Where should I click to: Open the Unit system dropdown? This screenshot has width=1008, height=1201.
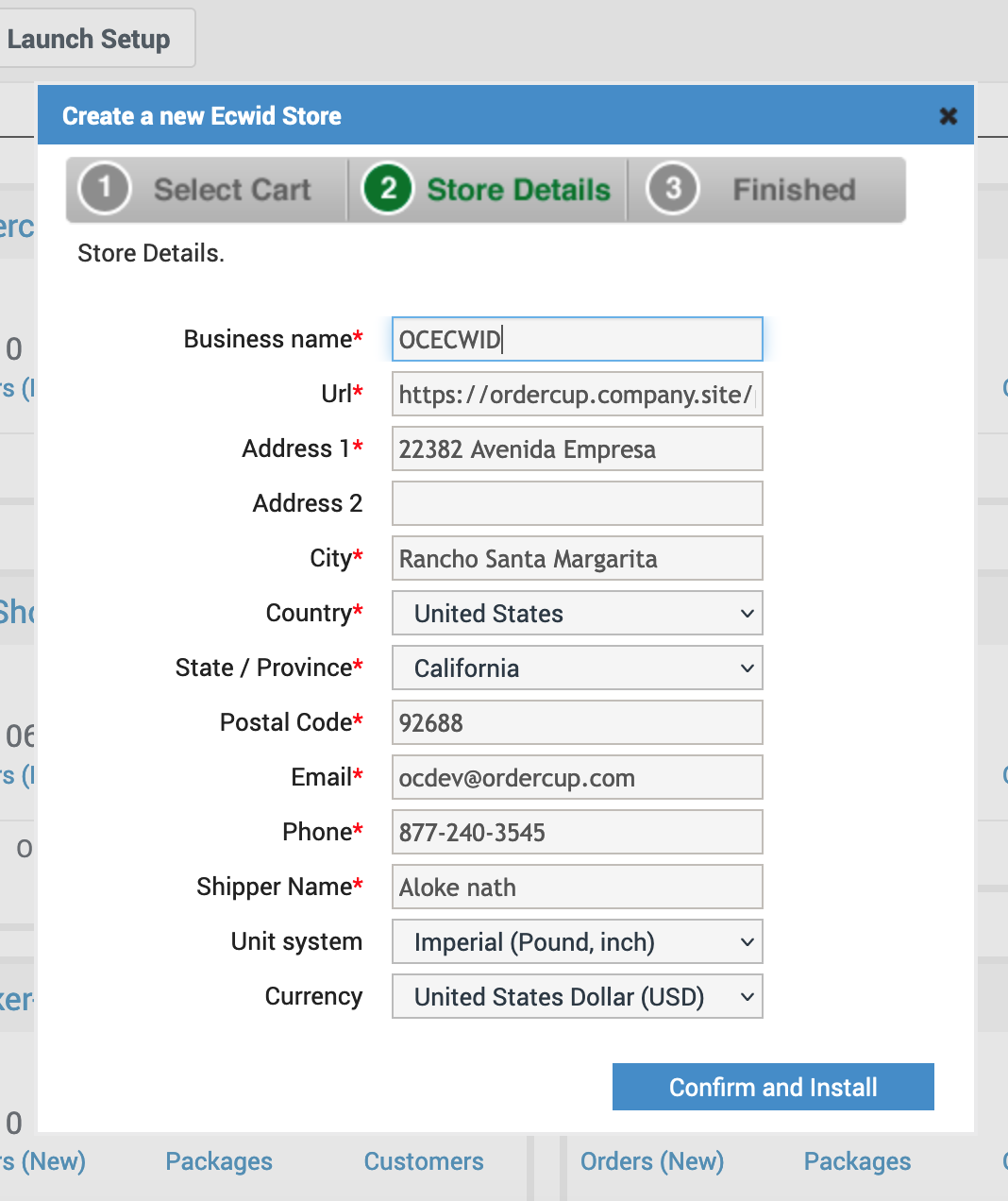click(x=578, y=942)
